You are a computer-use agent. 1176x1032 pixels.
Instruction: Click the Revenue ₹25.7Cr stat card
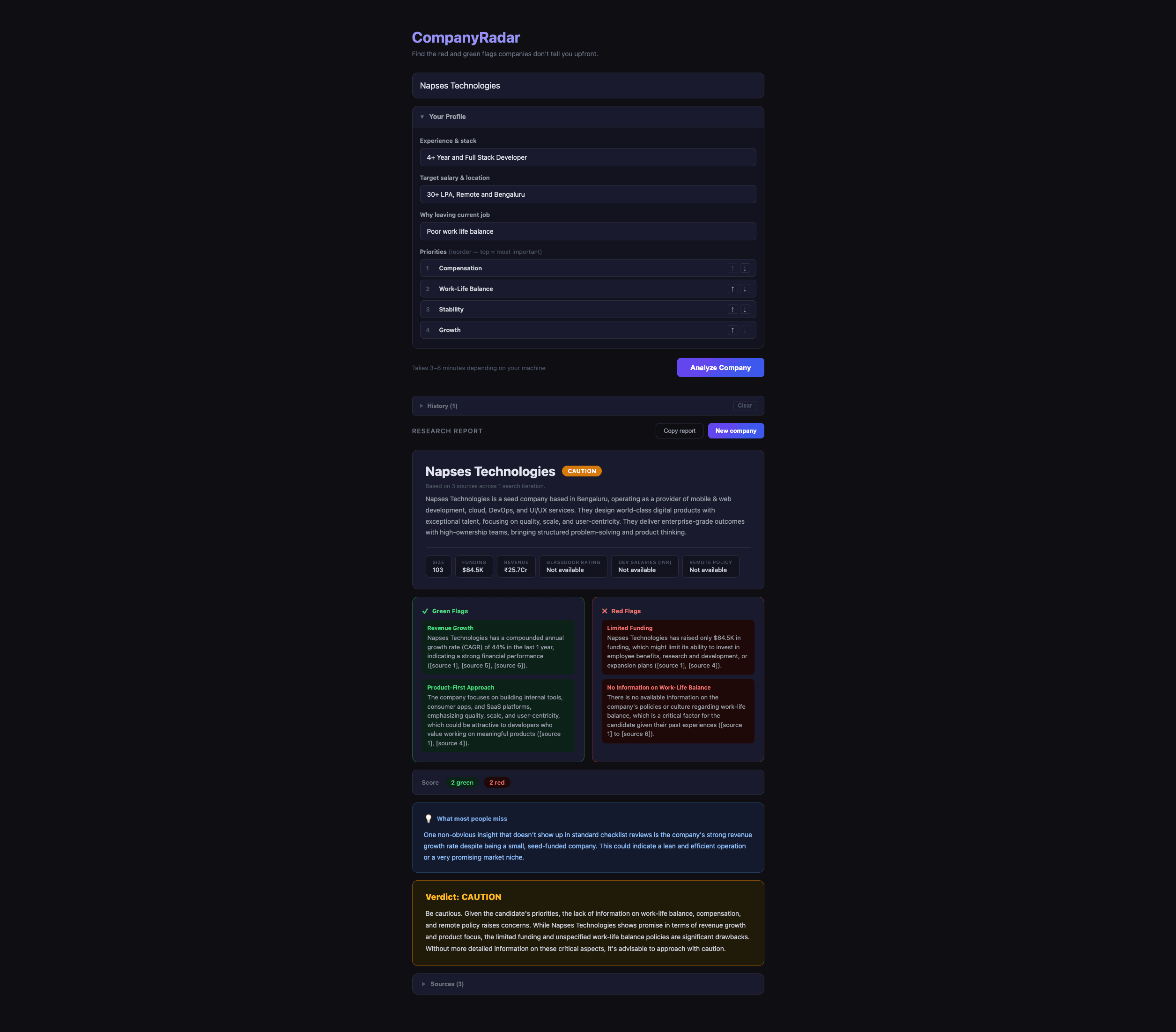point(516,567)
